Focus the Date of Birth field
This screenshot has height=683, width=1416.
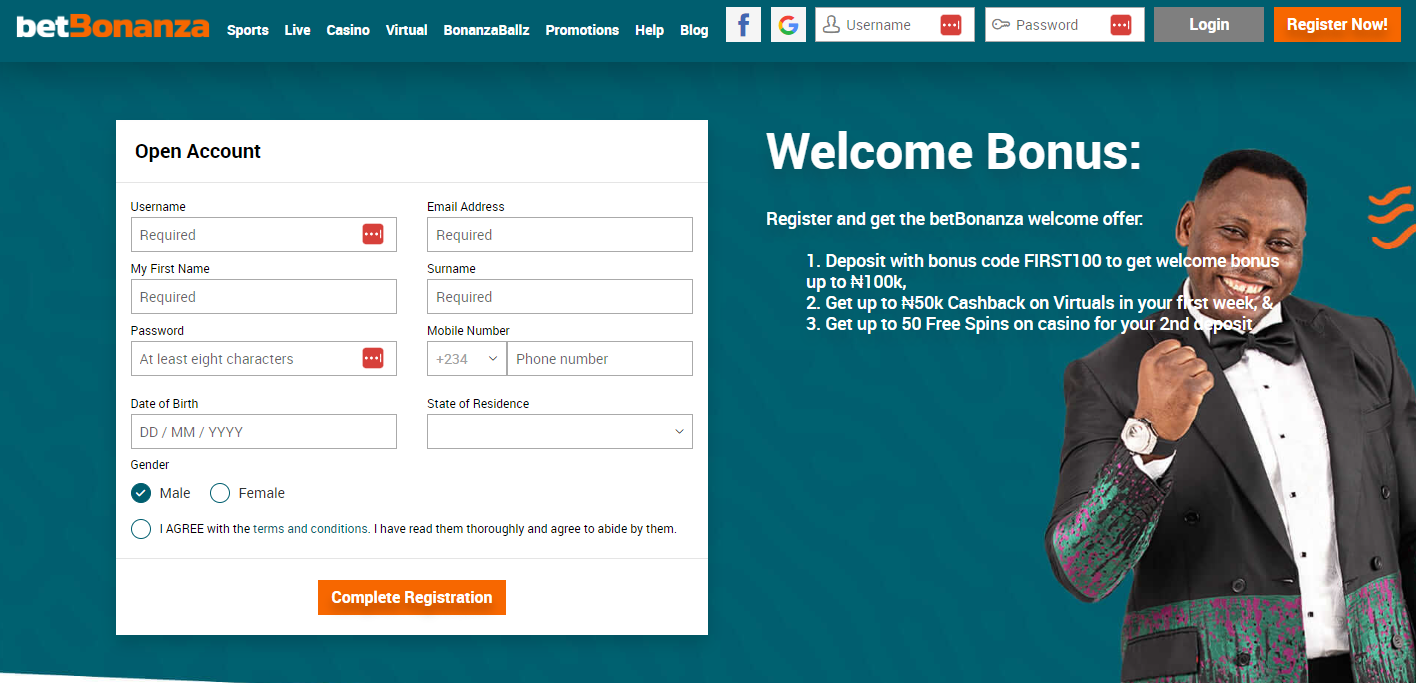tap(263, 432)
